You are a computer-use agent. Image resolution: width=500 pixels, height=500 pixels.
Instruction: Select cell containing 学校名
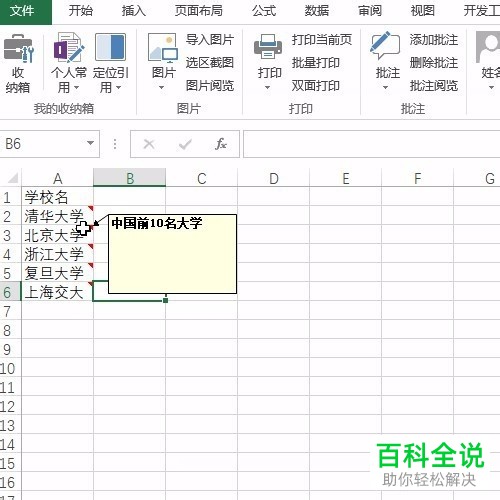tap(57, 197)
